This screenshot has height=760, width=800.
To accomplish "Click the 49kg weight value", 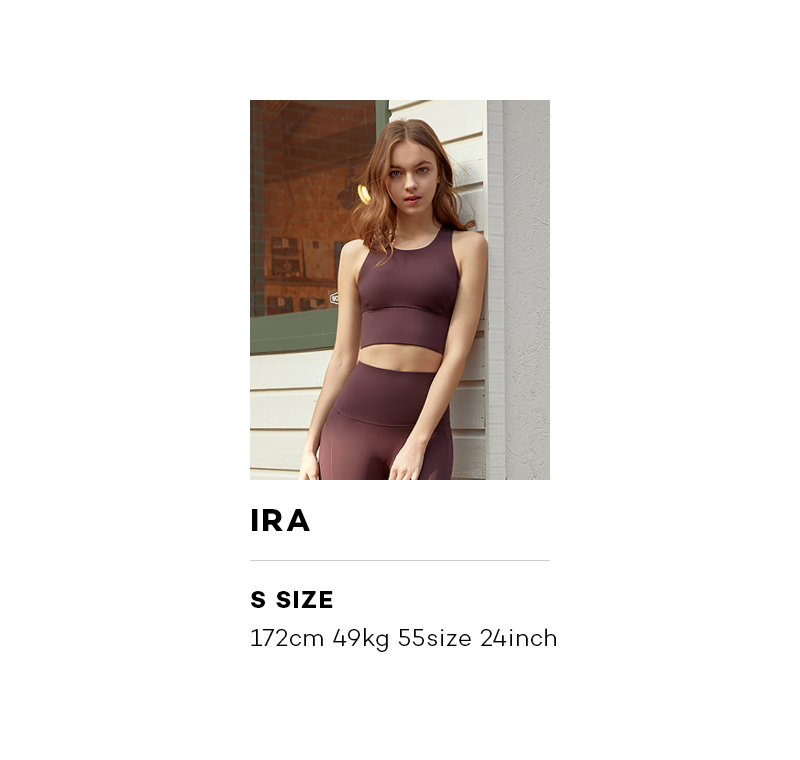I will point(361,640).
